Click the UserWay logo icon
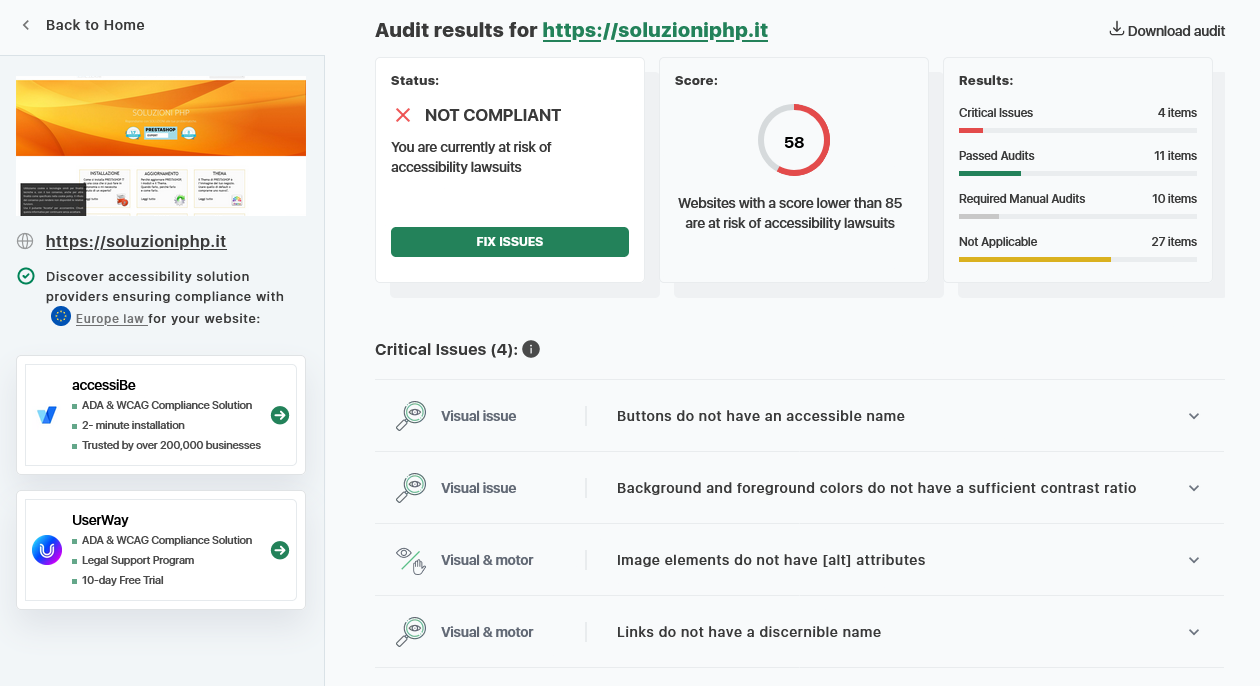This screenshot has height=686, width=1260. pyautogui.click(x=47, y=550)
